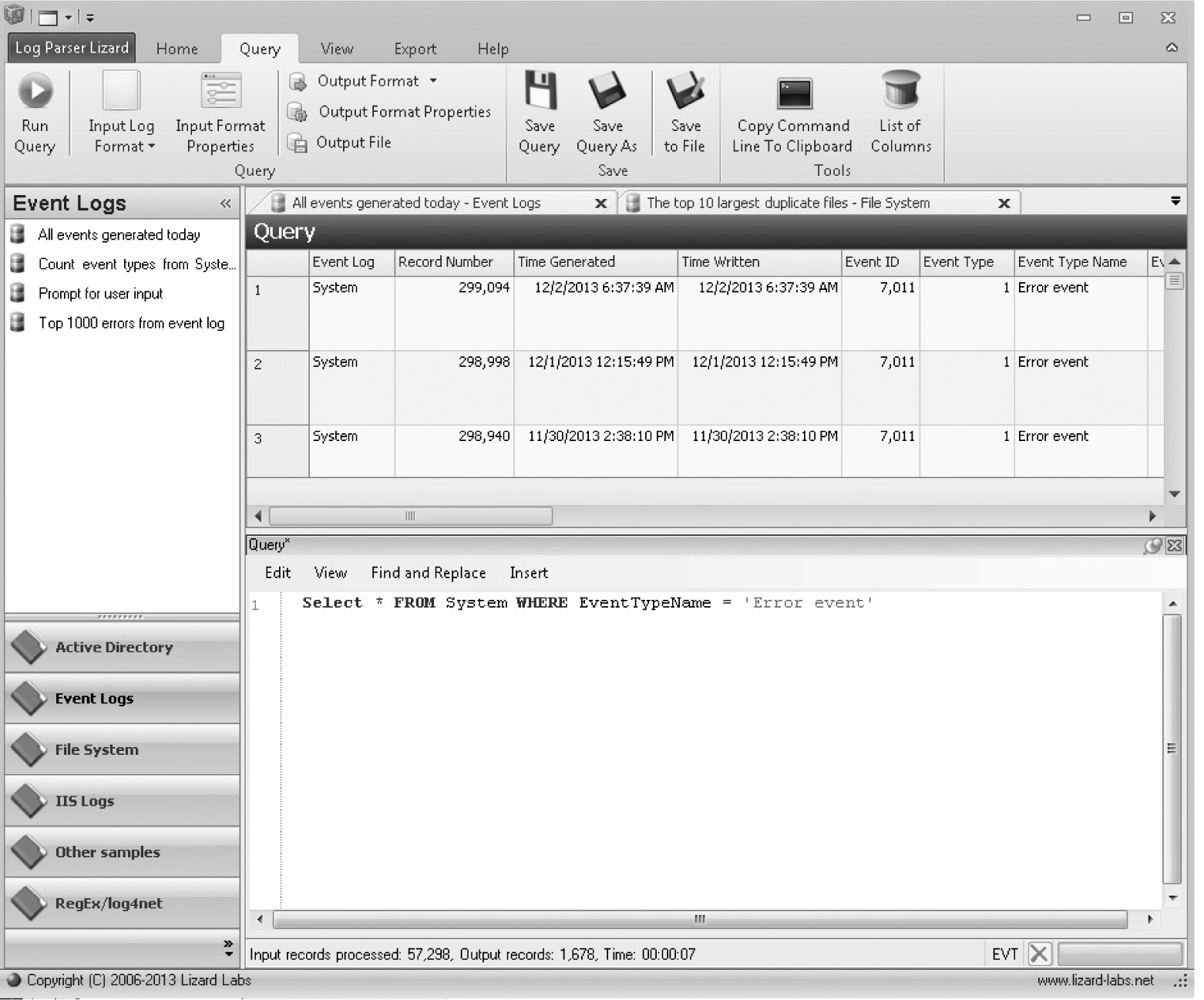Open List of Columns
The image size is (1204, 1000).
[901, 113]
